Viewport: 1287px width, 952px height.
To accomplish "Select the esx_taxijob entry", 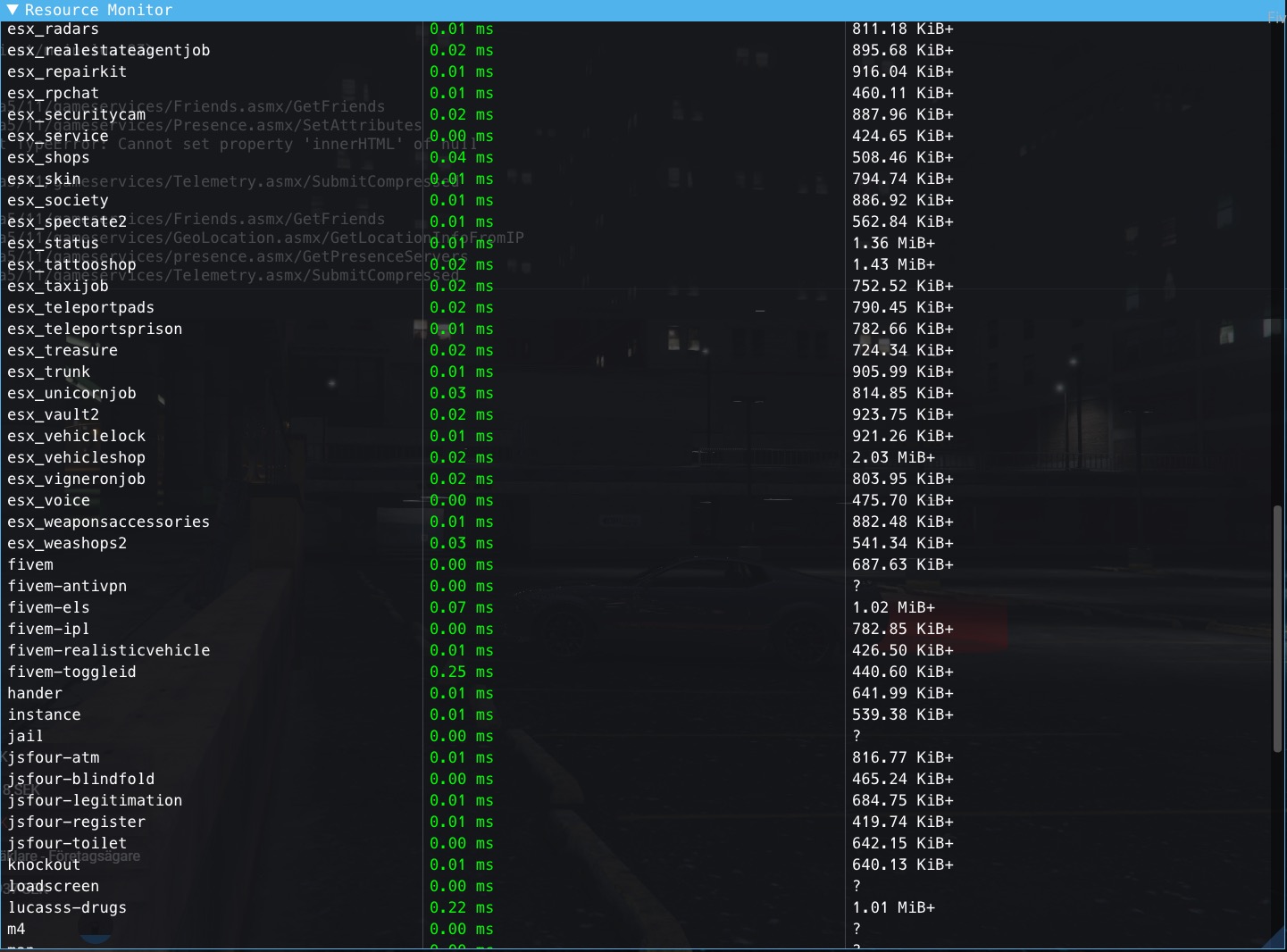I will pos(58,287).
